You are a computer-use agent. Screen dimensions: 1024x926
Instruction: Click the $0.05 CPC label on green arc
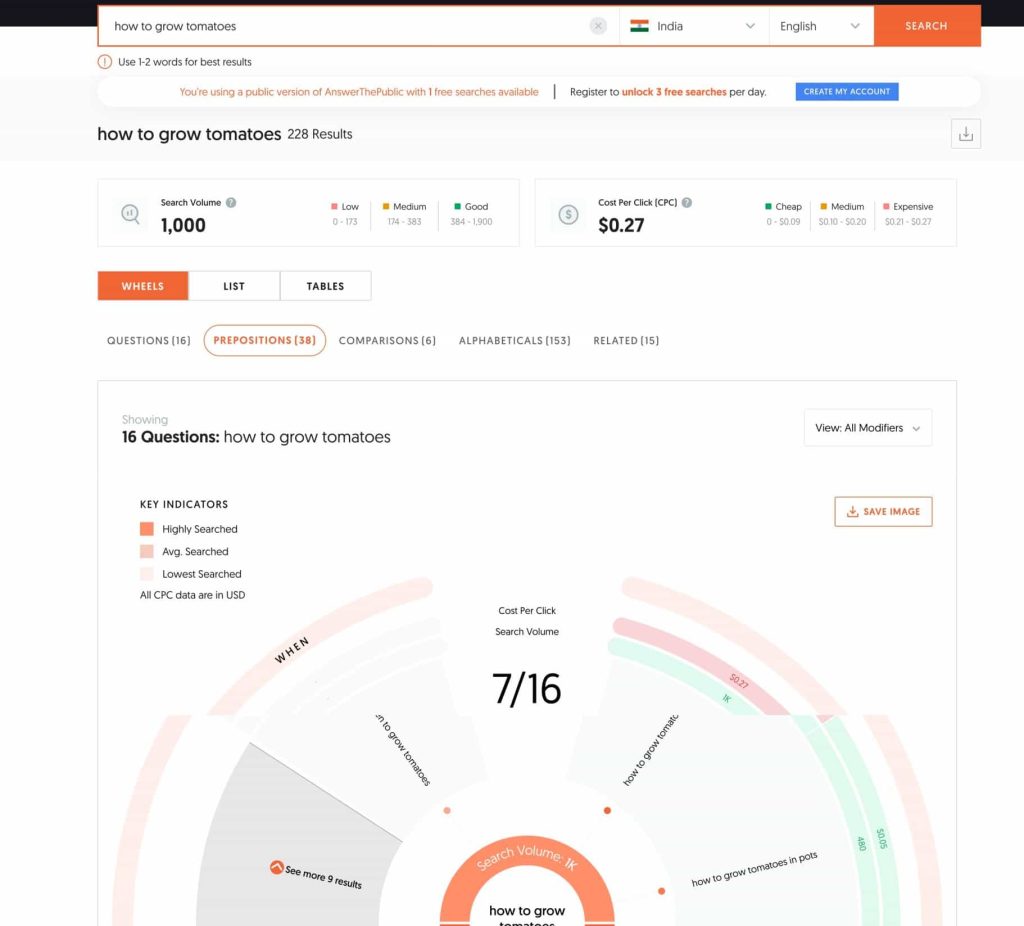click(882, 838)
